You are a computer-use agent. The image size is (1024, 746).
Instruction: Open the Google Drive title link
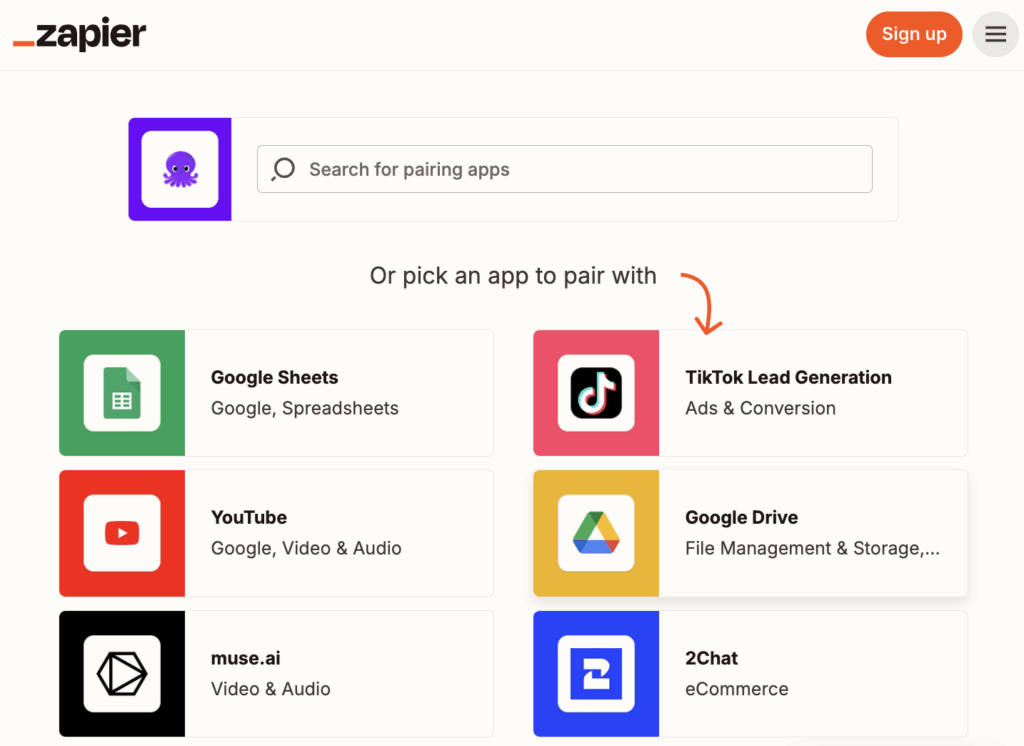tap(741, 517)
